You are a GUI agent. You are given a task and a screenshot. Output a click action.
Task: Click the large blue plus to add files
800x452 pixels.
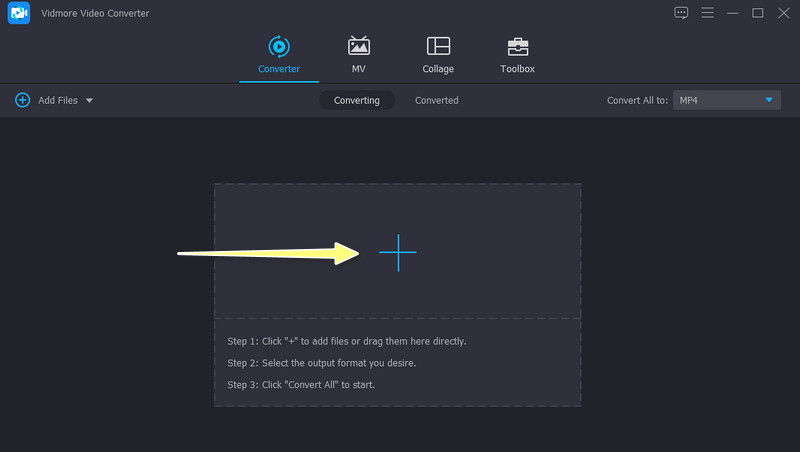click(397, 253)
